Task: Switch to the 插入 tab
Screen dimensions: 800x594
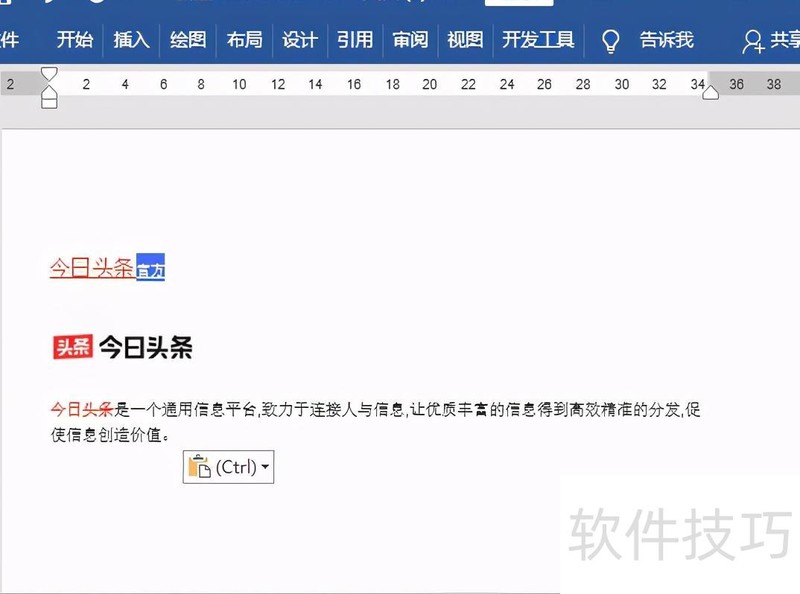Action: point(131,40)
